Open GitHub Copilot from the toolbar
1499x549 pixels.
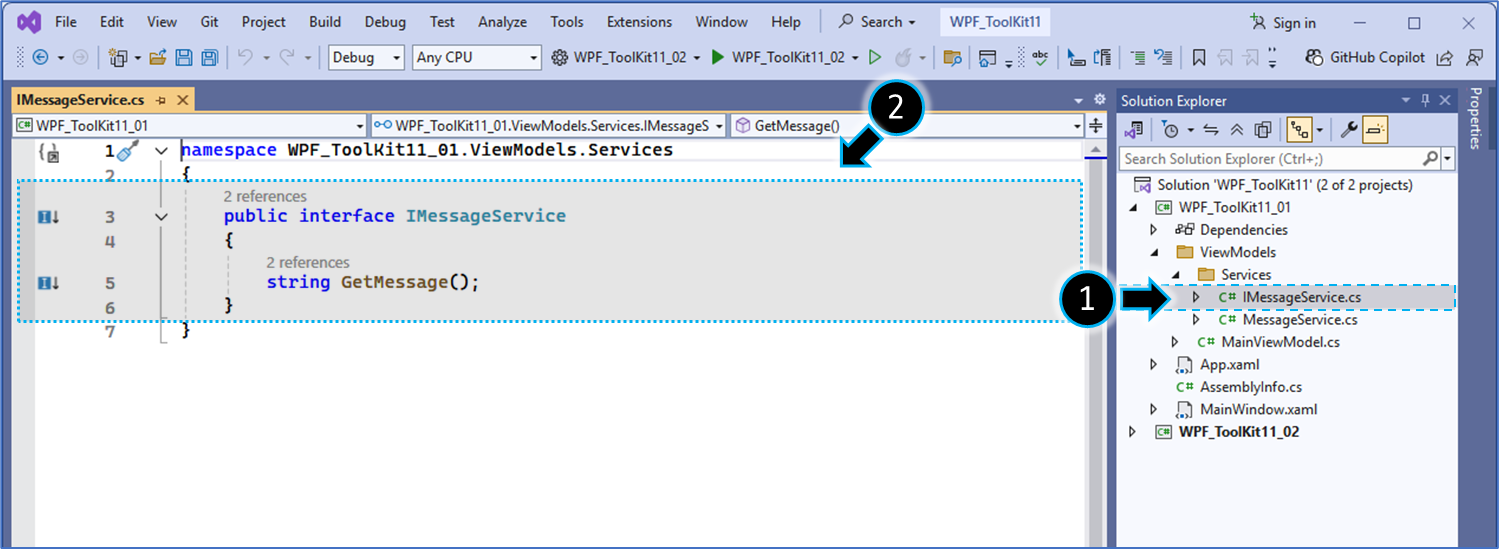click(x=1366, y=58)
